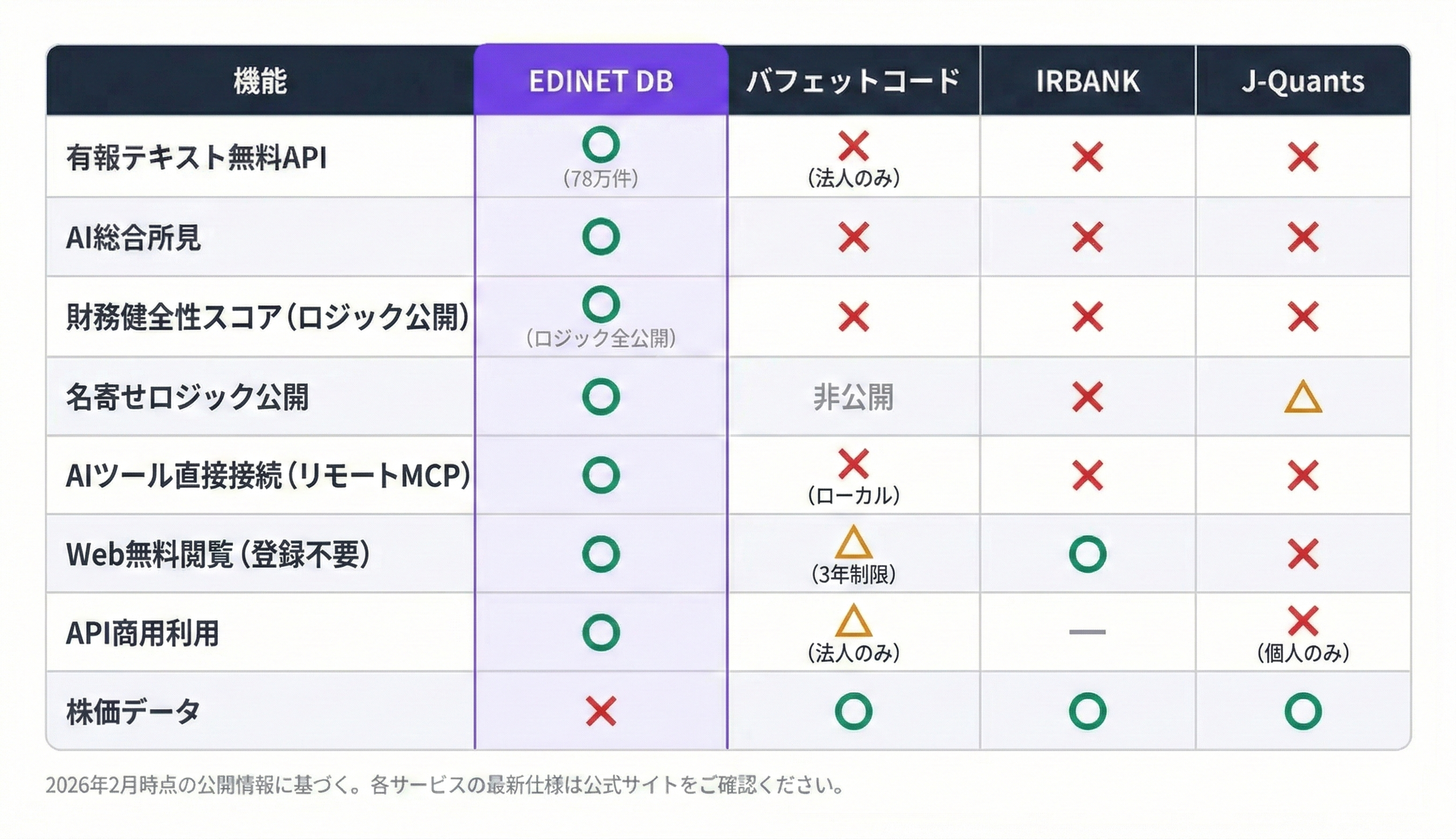Viewport: 1456px width, 839px height.
Task: Click J-Quants' orange triangle for 名寄せロジック公開
Action: [x=1303, y=398]
